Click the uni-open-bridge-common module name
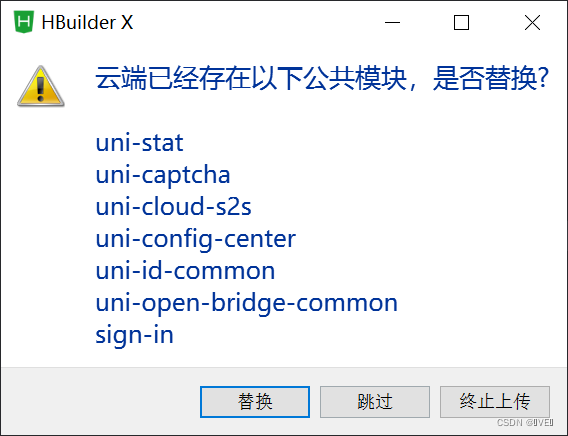The height and width of the screenshot is (436, 568). pos(247,303)
